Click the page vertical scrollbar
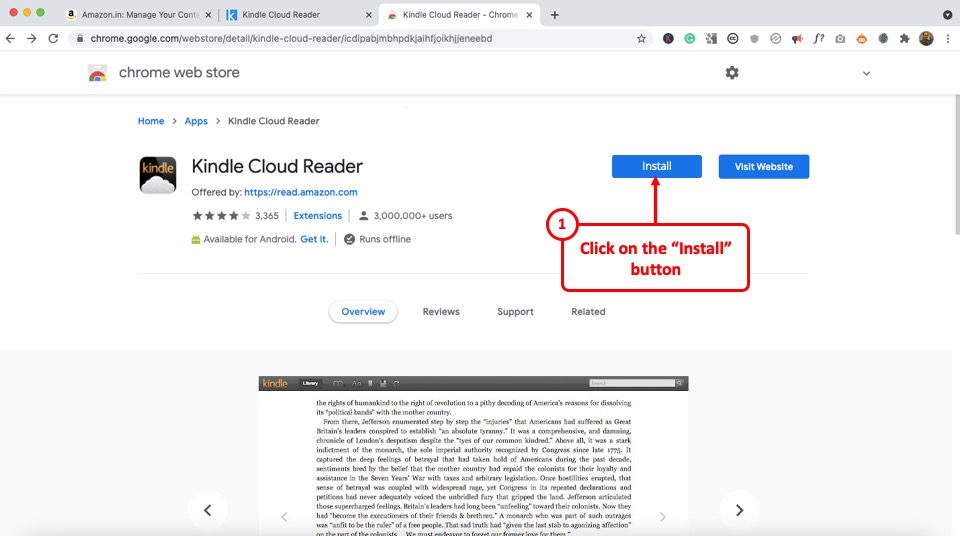Viewport: 960px width, 536px height. tap(956, 165)
